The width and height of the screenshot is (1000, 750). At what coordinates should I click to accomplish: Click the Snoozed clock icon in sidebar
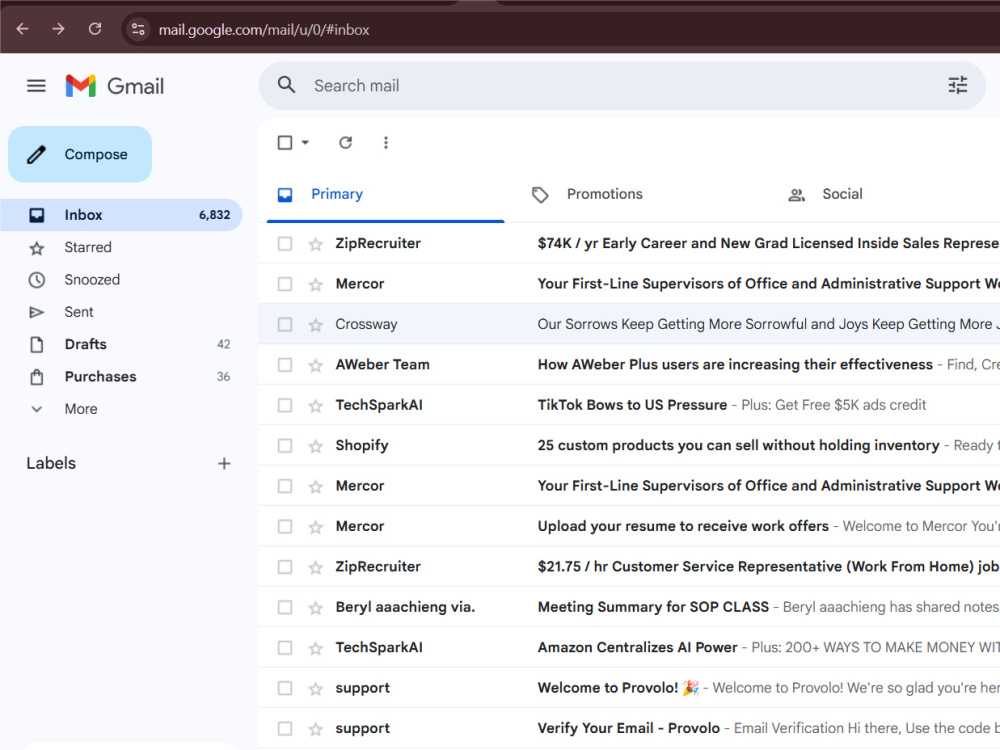36,280
